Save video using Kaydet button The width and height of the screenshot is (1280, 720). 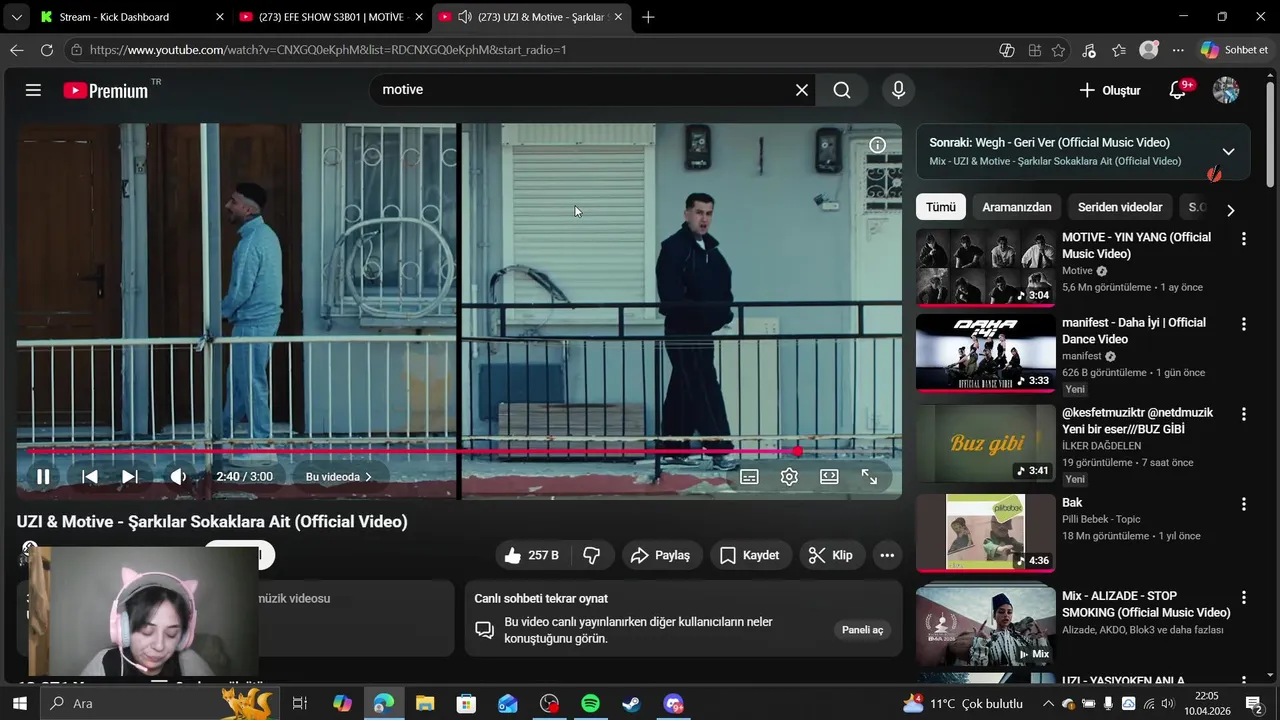(750, 555)
